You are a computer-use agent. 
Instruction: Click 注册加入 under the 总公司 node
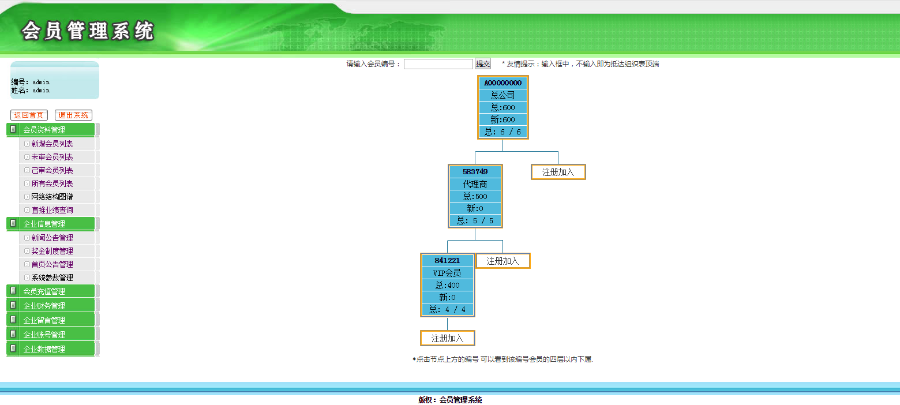558,172
